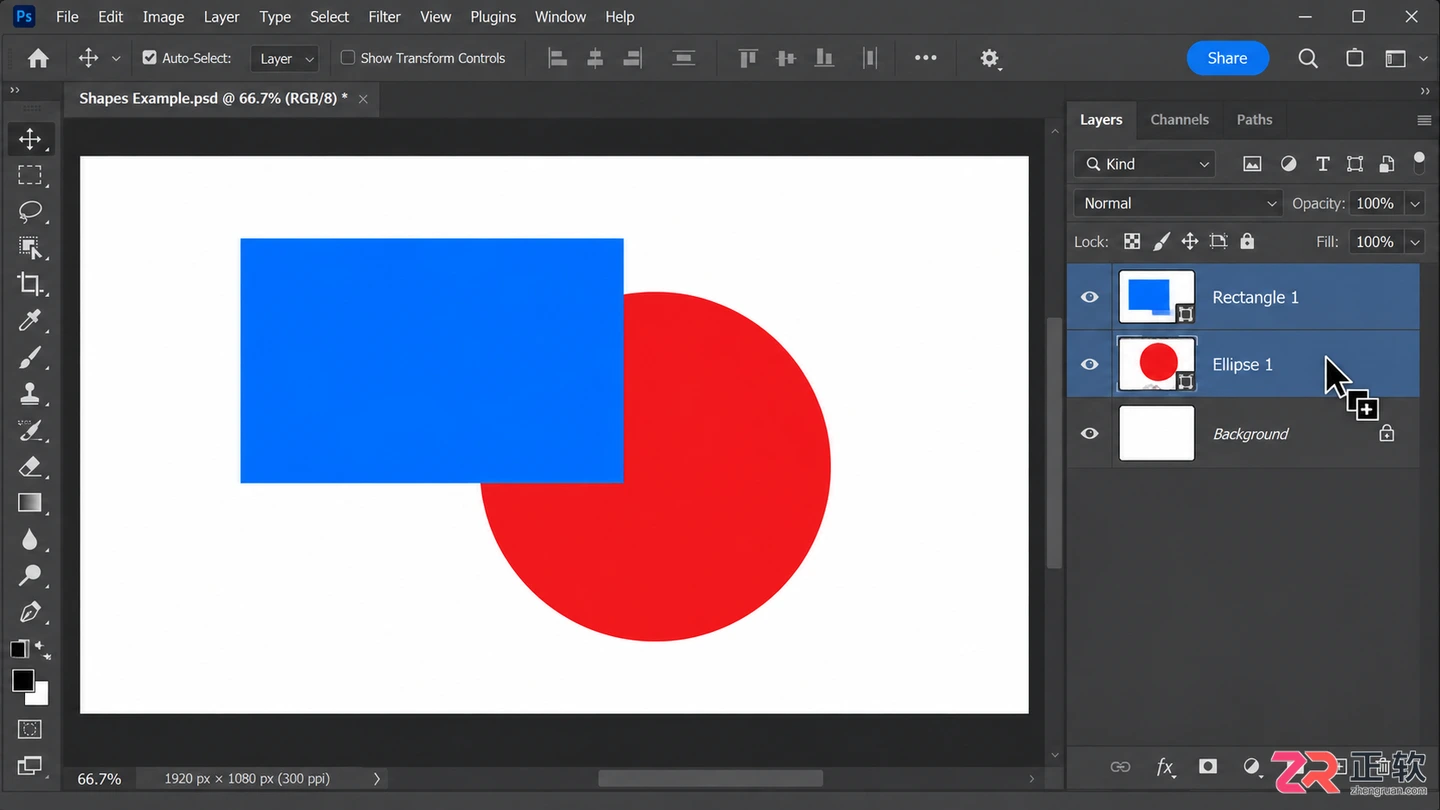Image resolution: width=1440 pixels, height=810 pixels.
Task: Select the Lasso tool
Action: (x=30, y=211)
